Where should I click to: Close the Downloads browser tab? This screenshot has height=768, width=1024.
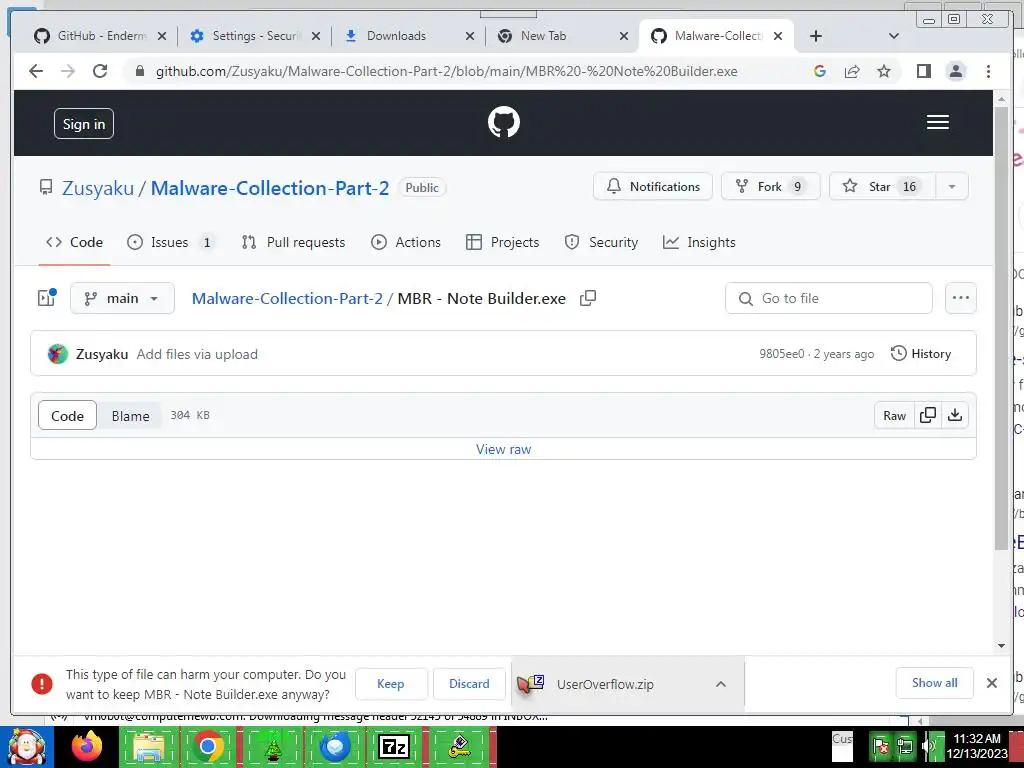pos(470,36)
